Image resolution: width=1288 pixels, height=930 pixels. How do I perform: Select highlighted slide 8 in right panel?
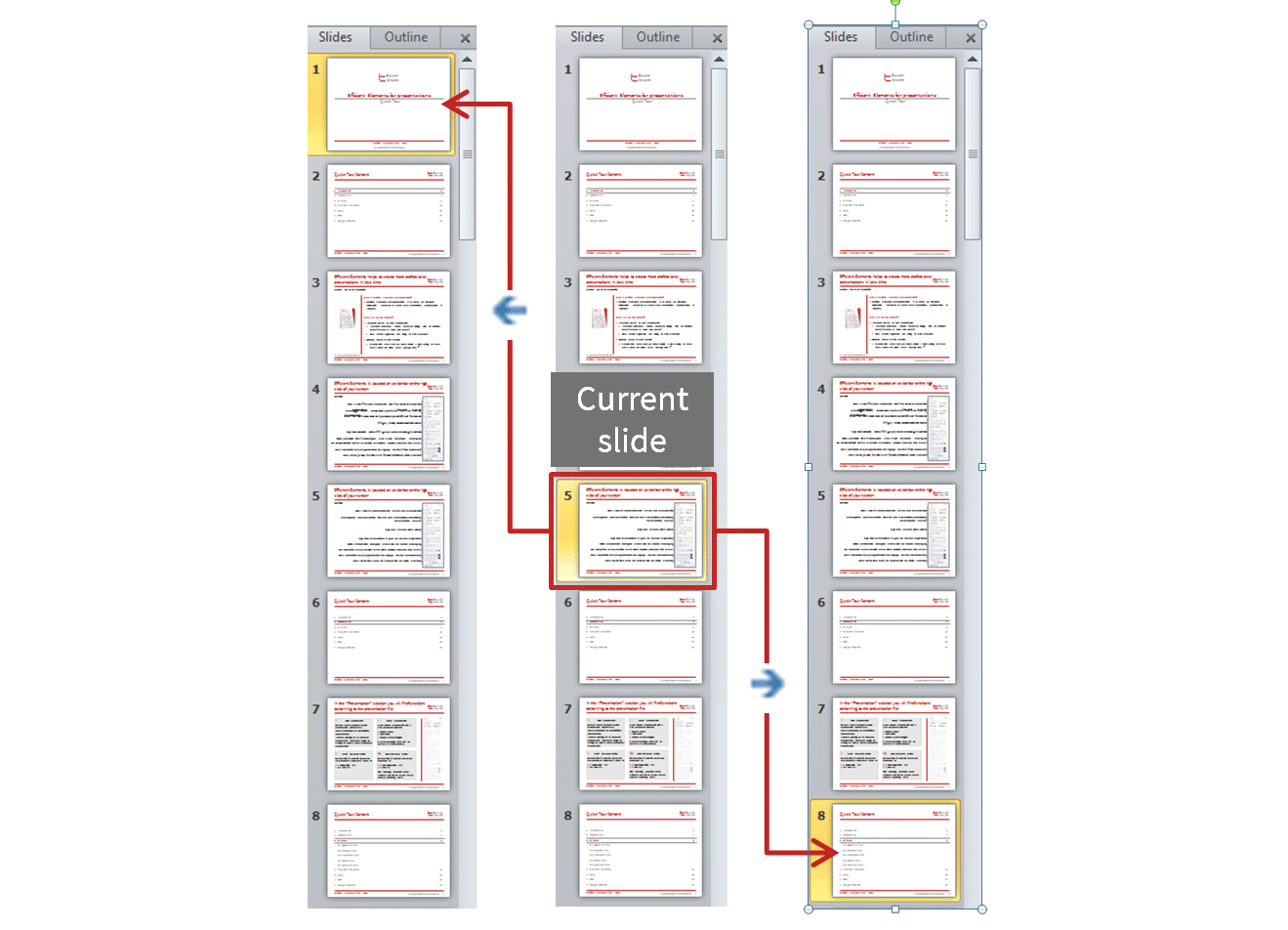point(893,850)
